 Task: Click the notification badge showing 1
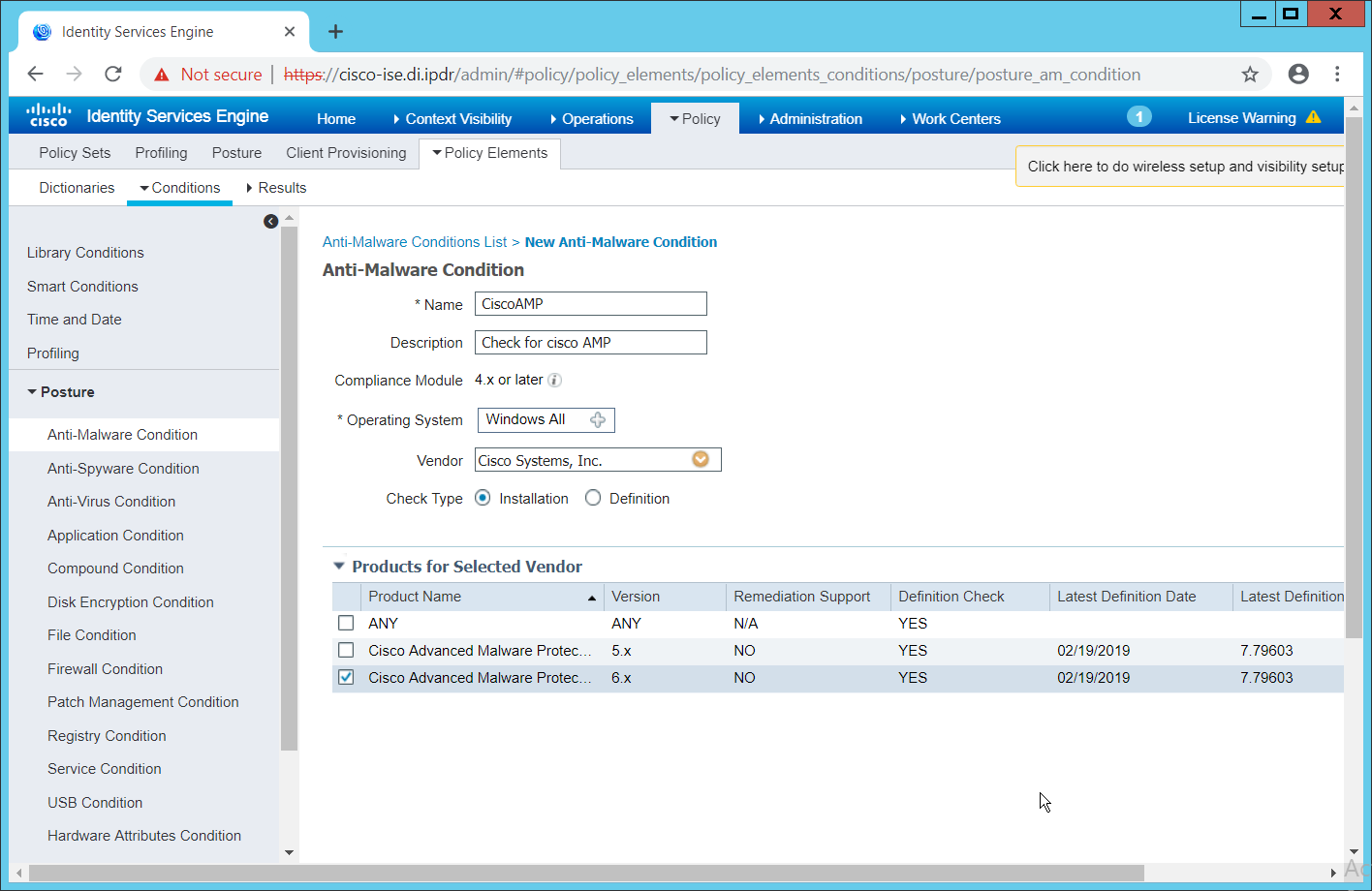click(1138, 117)
